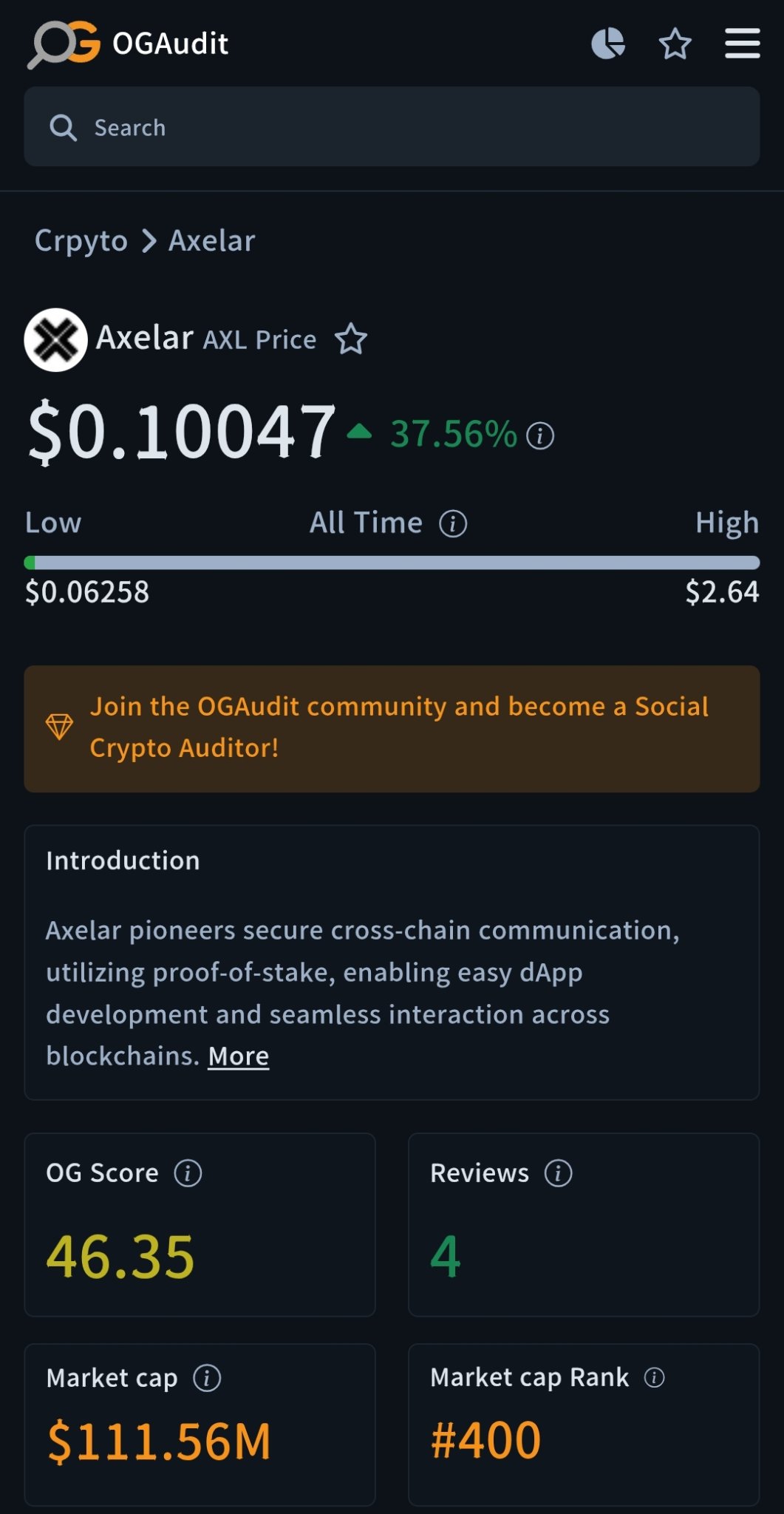This screenshot has width=784, height=1514.
Task: Click the Axelar coin logo
Action: [x=56, y=339]
